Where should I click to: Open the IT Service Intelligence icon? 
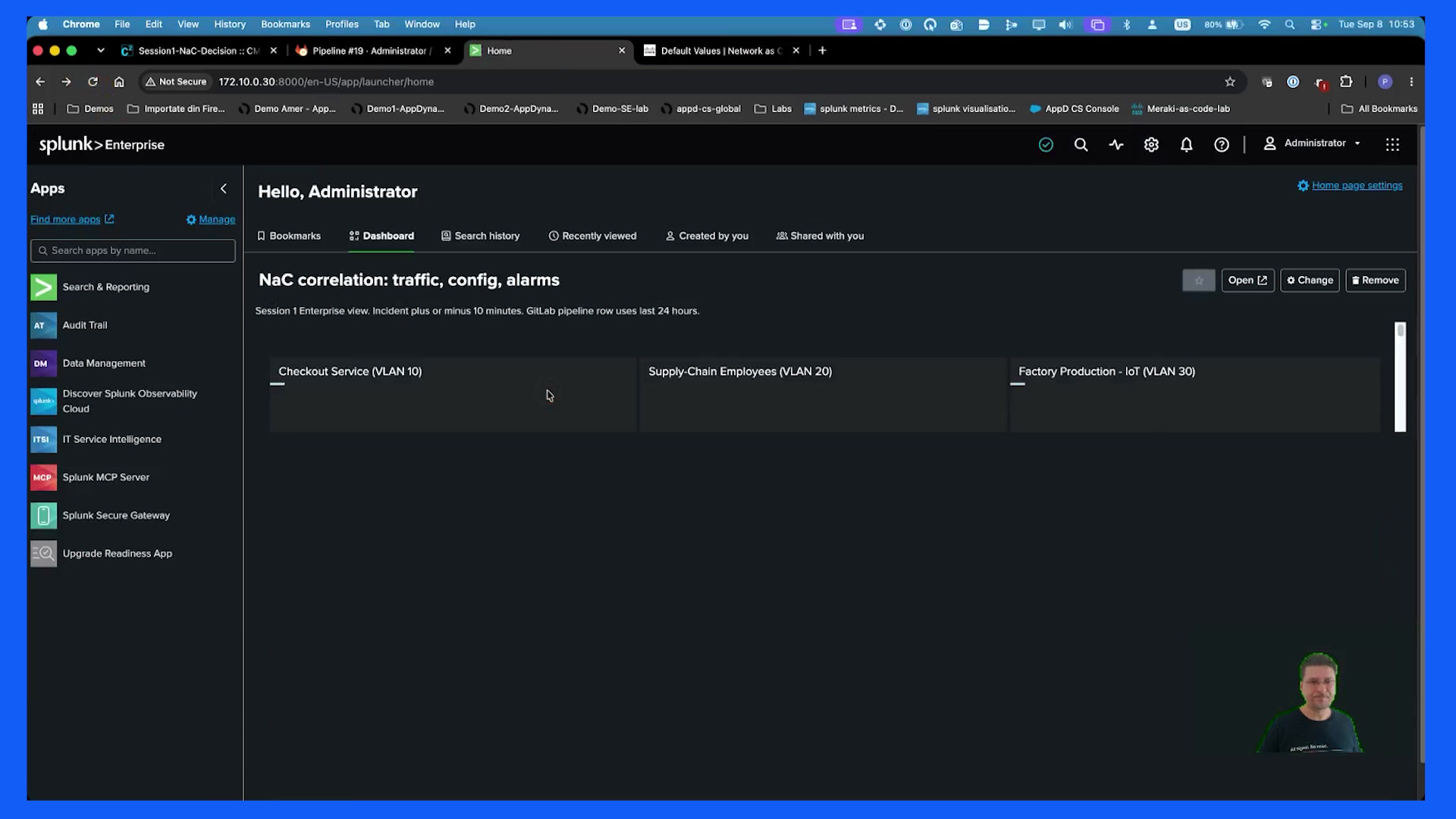pos(43,440)
